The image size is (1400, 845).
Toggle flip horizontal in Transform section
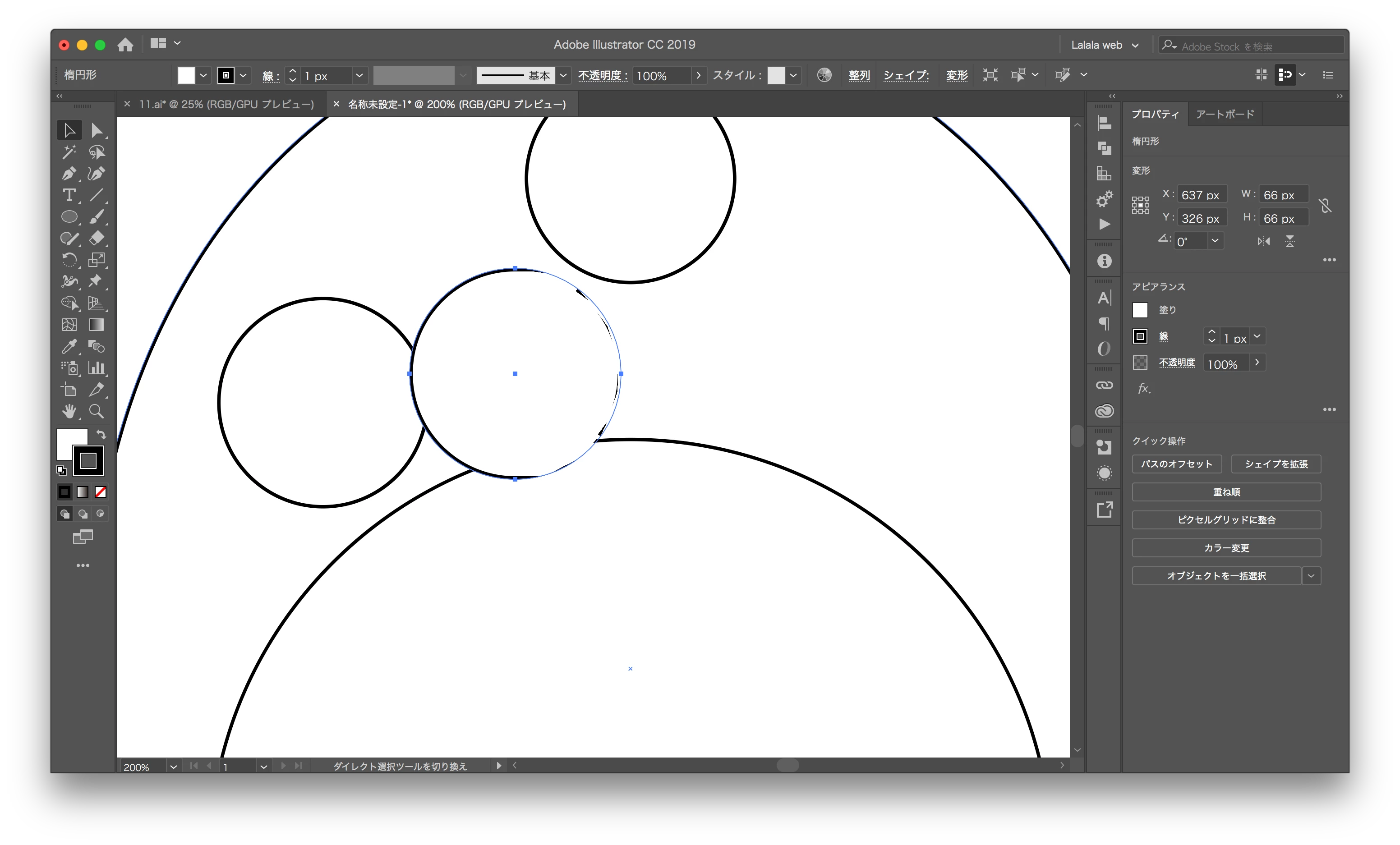coord(1263,241)
